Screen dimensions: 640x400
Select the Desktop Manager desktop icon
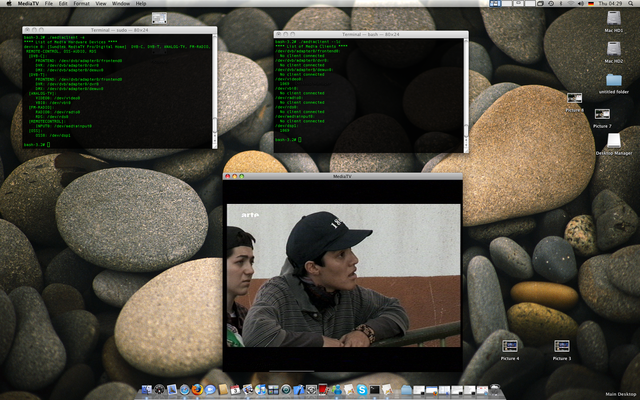click(x=613, y=141)
